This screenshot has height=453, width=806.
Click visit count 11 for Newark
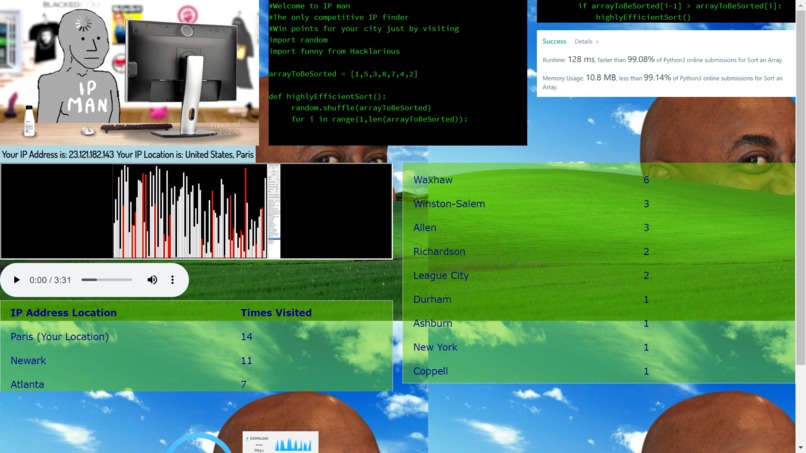[x=246, y=360]
